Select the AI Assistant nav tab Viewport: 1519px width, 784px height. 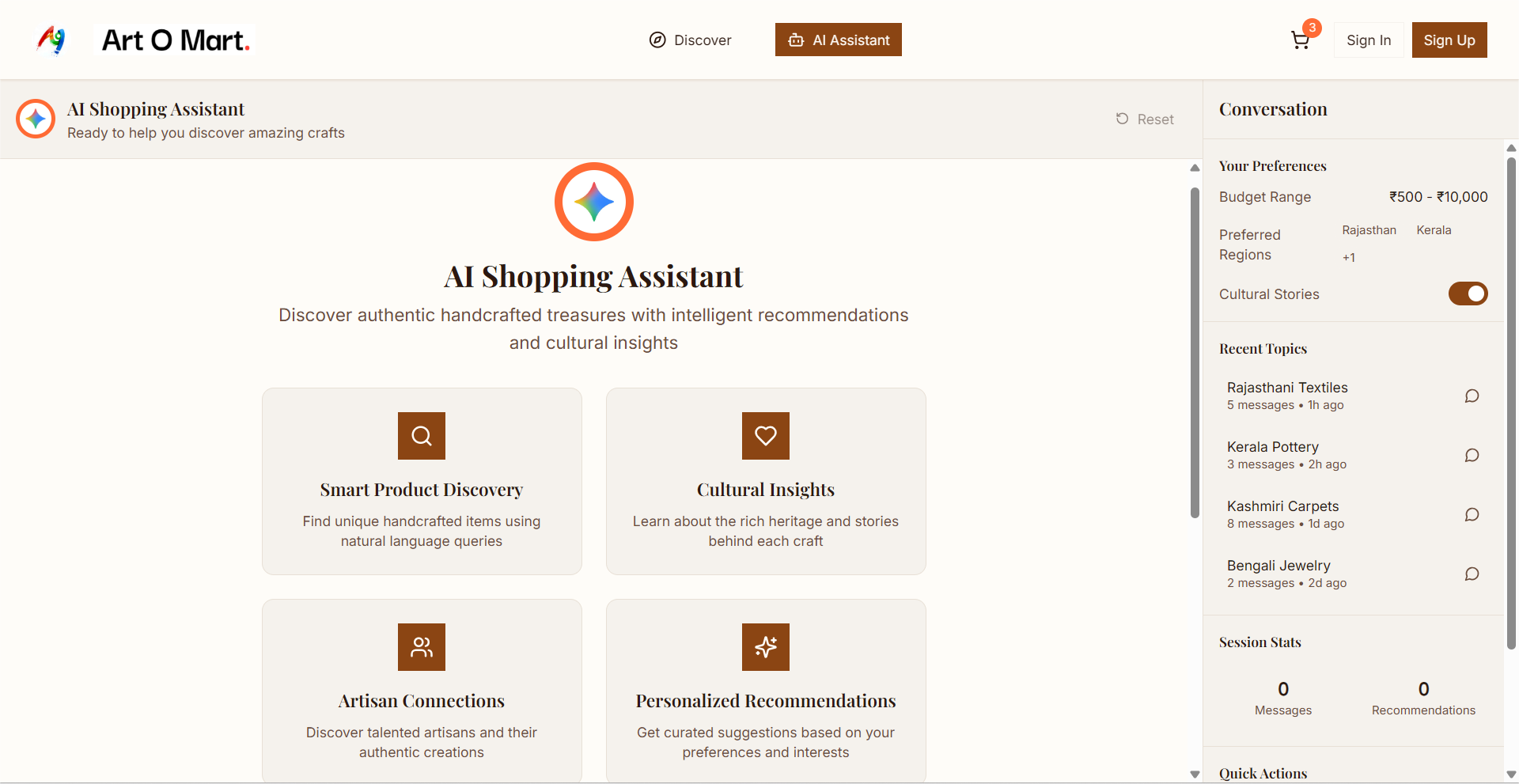click(x=839, y=40)
